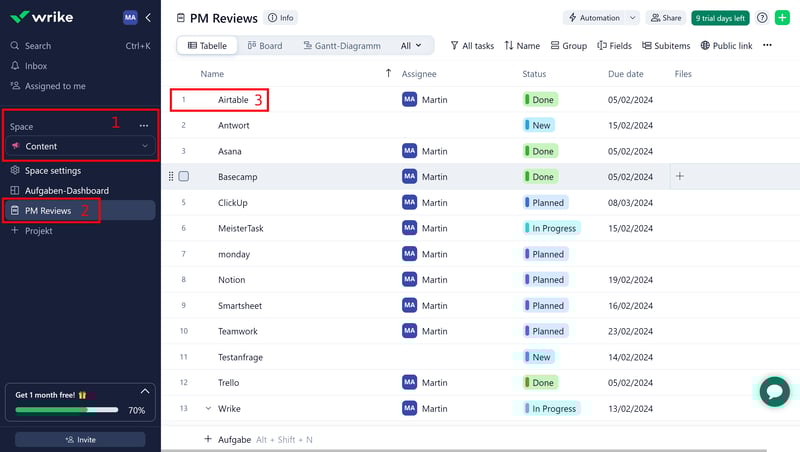This screenshot has height=452, width=800.
Task: Click the Wrike logo
Action: click(x=41, y=17)
